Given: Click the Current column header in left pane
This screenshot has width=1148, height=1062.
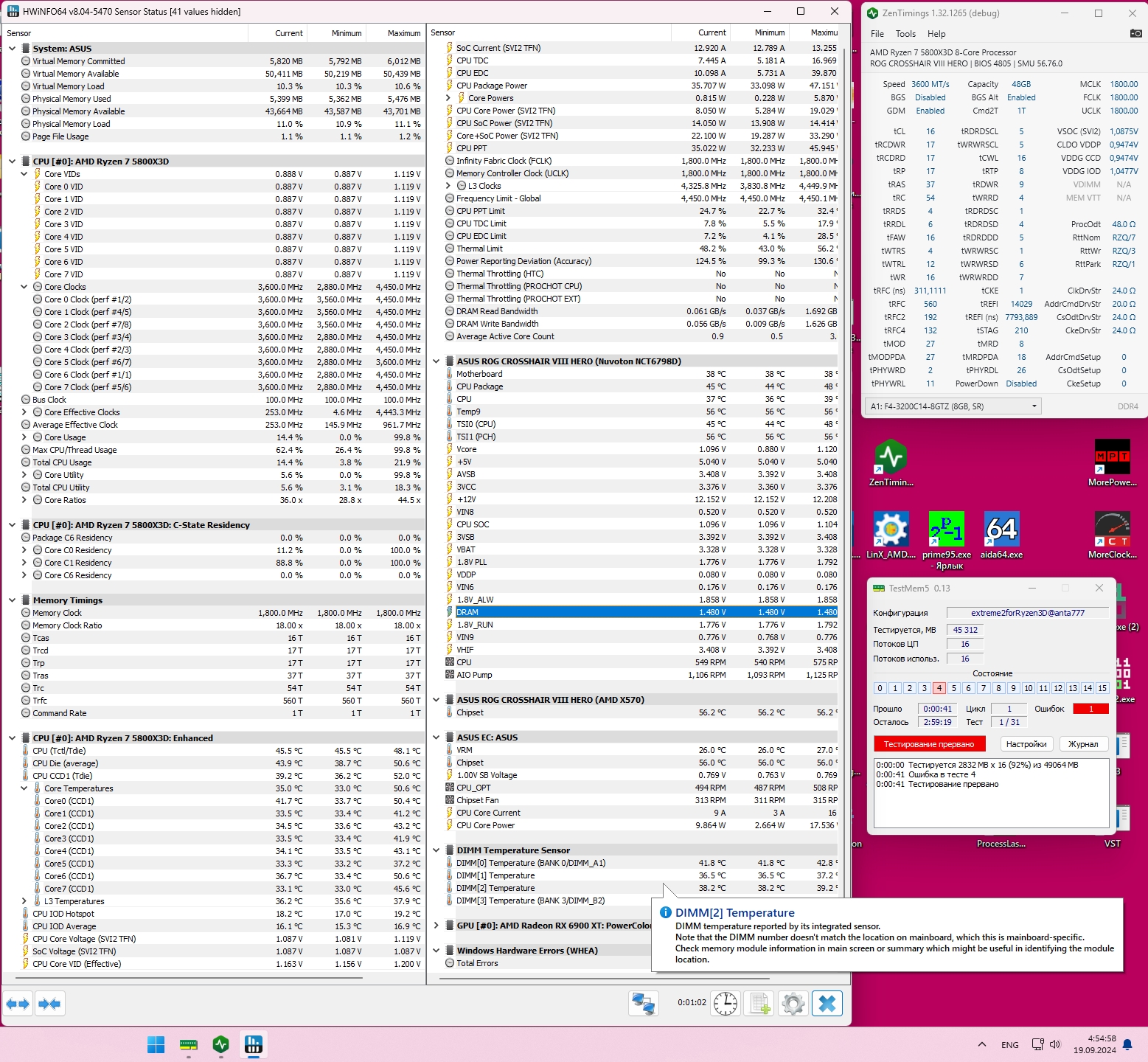Looking at the screenshot, I should (x=277, y=33).
